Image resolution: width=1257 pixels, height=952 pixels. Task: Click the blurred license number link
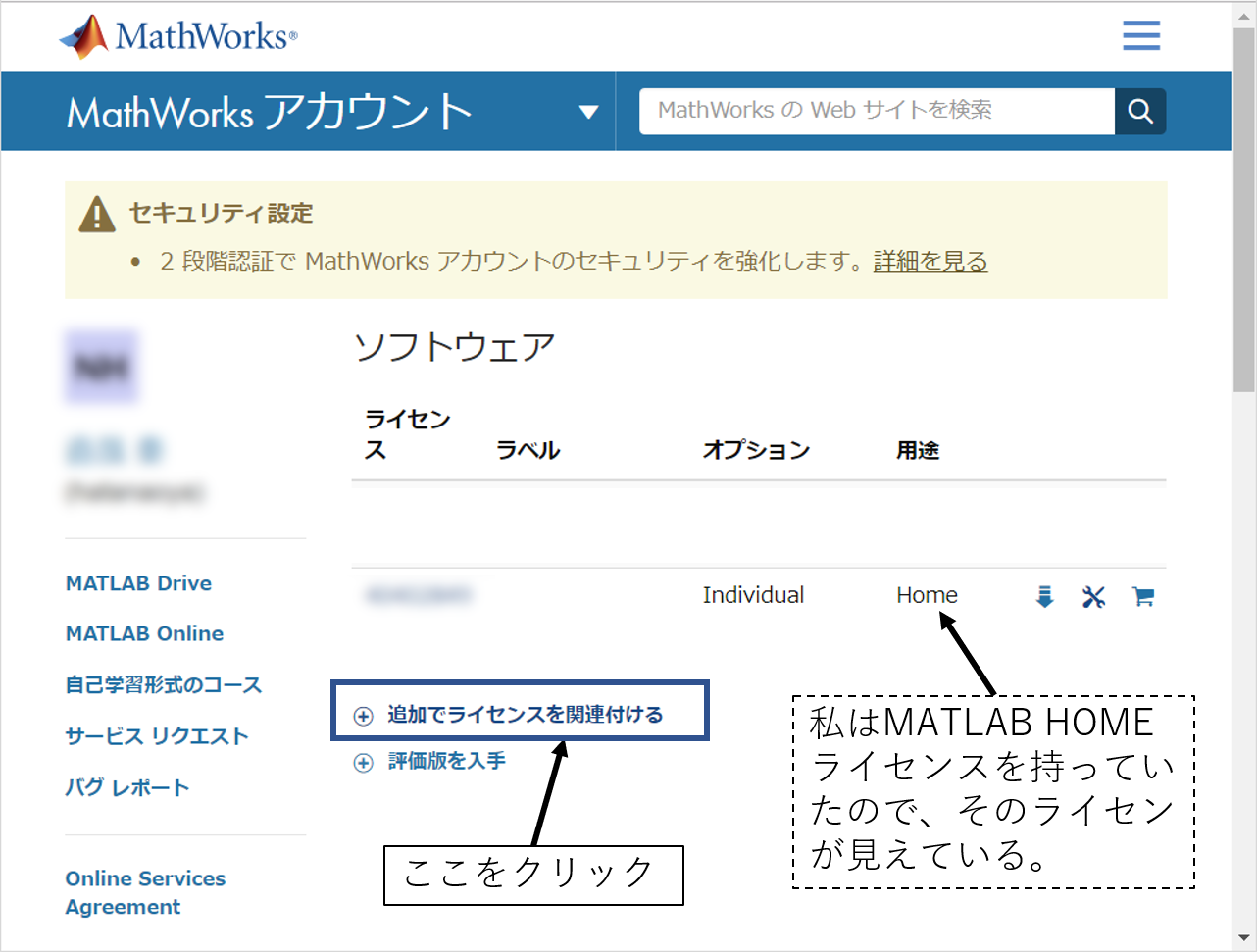coord(419,595)
